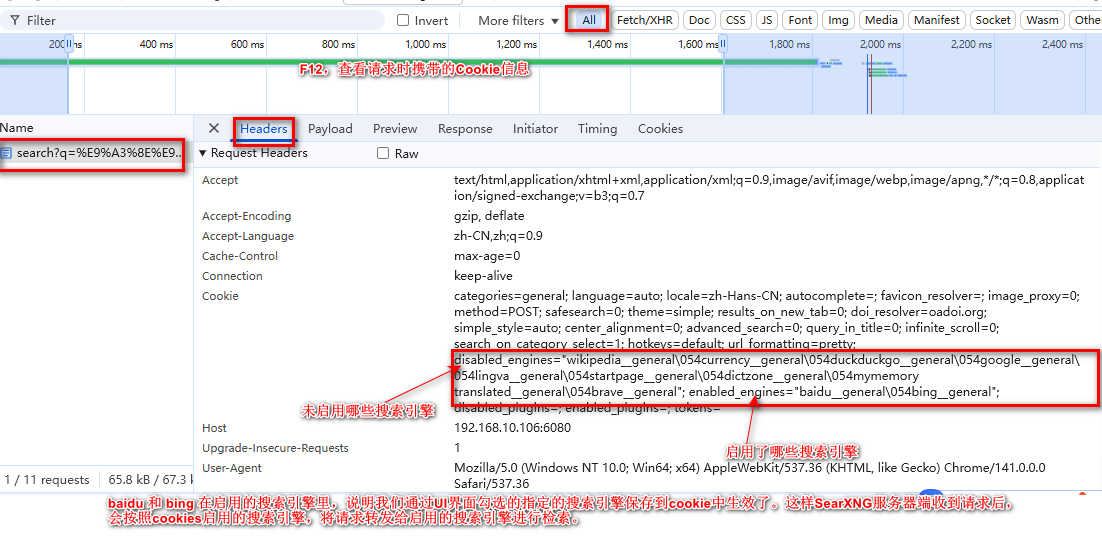1102x539 pixels.
Task: Click the Cache-Control value max-age=0
Action: click(x=487, y=256)
